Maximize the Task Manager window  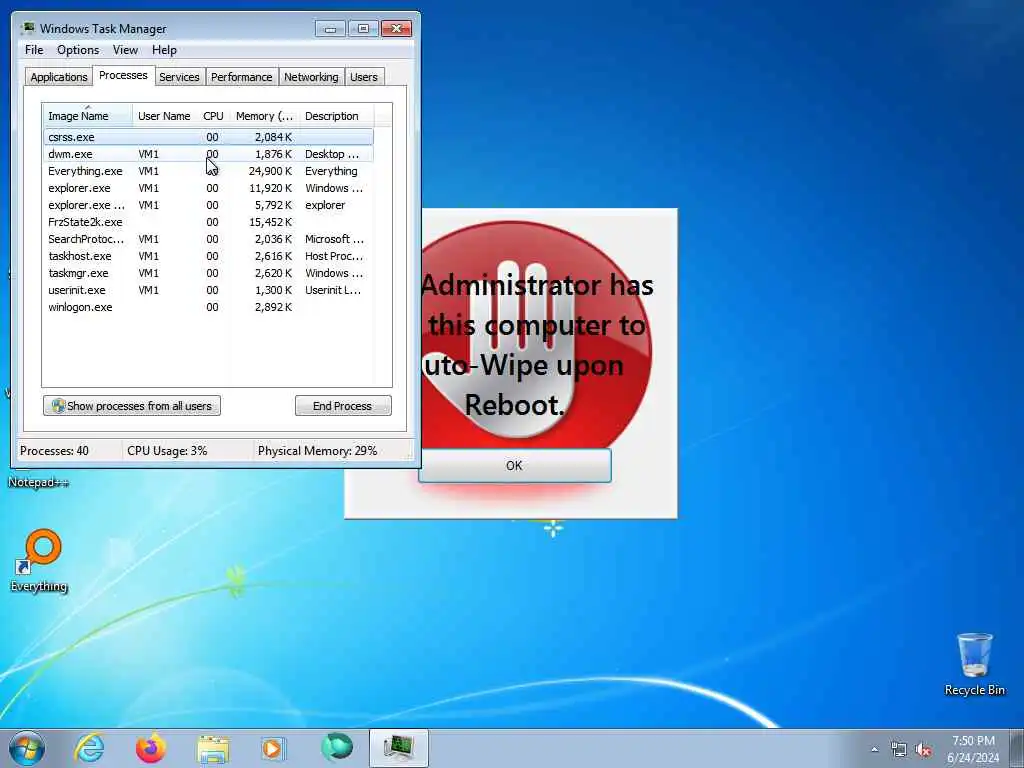tap(363, 28)
